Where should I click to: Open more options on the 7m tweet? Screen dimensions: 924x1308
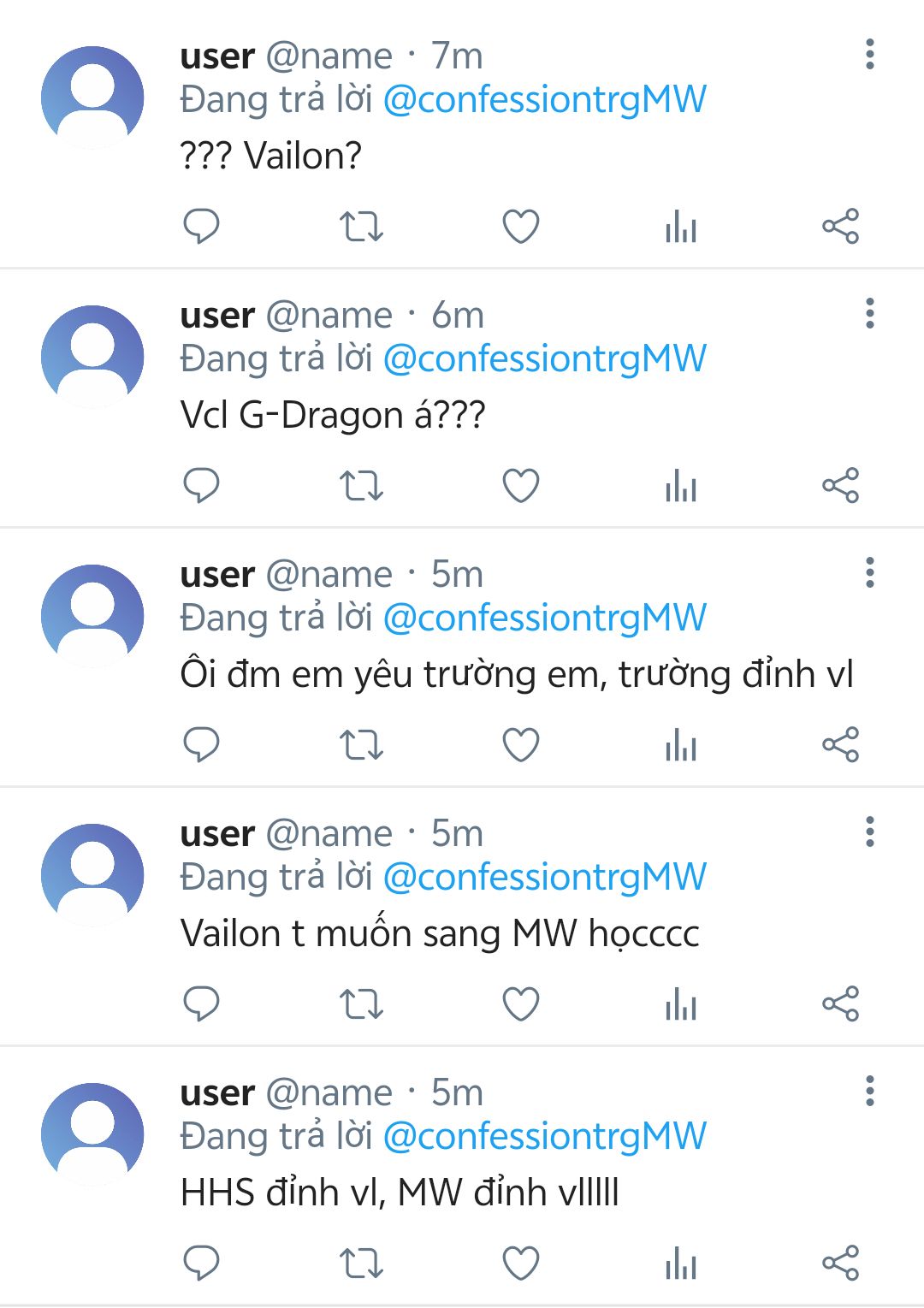(870, 54)
